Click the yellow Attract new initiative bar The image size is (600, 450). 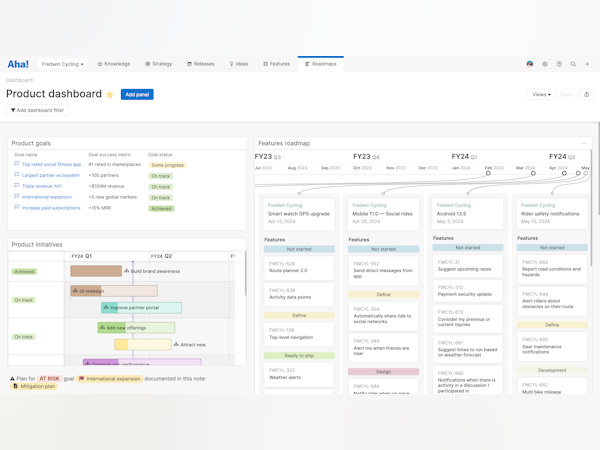143,344
